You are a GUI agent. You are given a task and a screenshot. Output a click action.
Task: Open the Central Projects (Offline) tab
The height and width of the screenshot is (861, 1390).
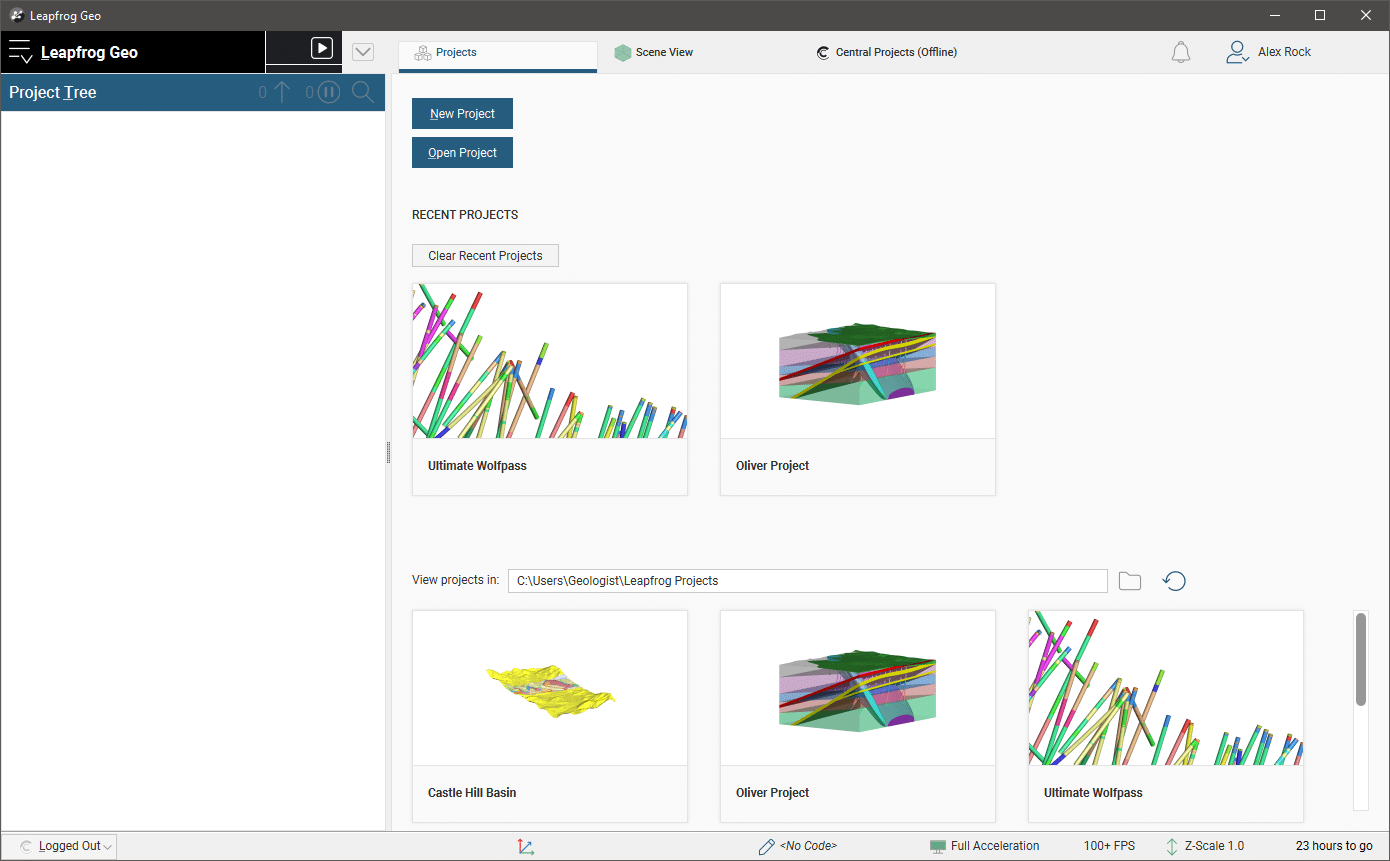tap(886, 53)
